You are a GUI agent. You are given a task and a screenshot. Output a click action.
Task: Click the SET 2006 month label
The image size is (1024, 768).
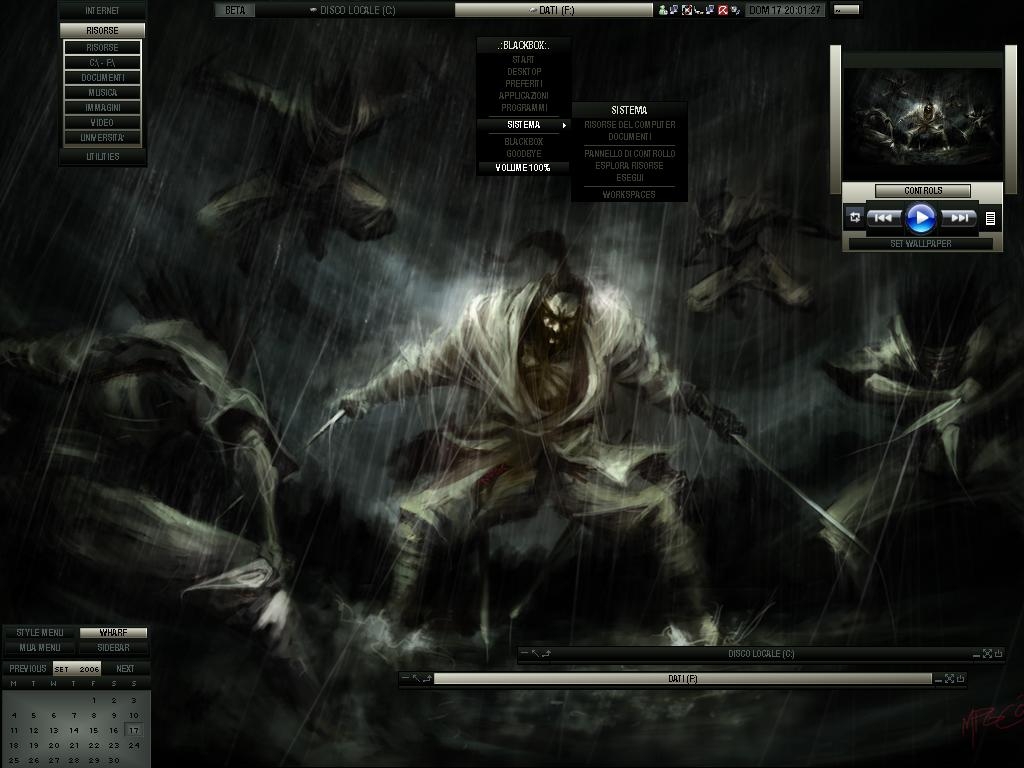77,669
